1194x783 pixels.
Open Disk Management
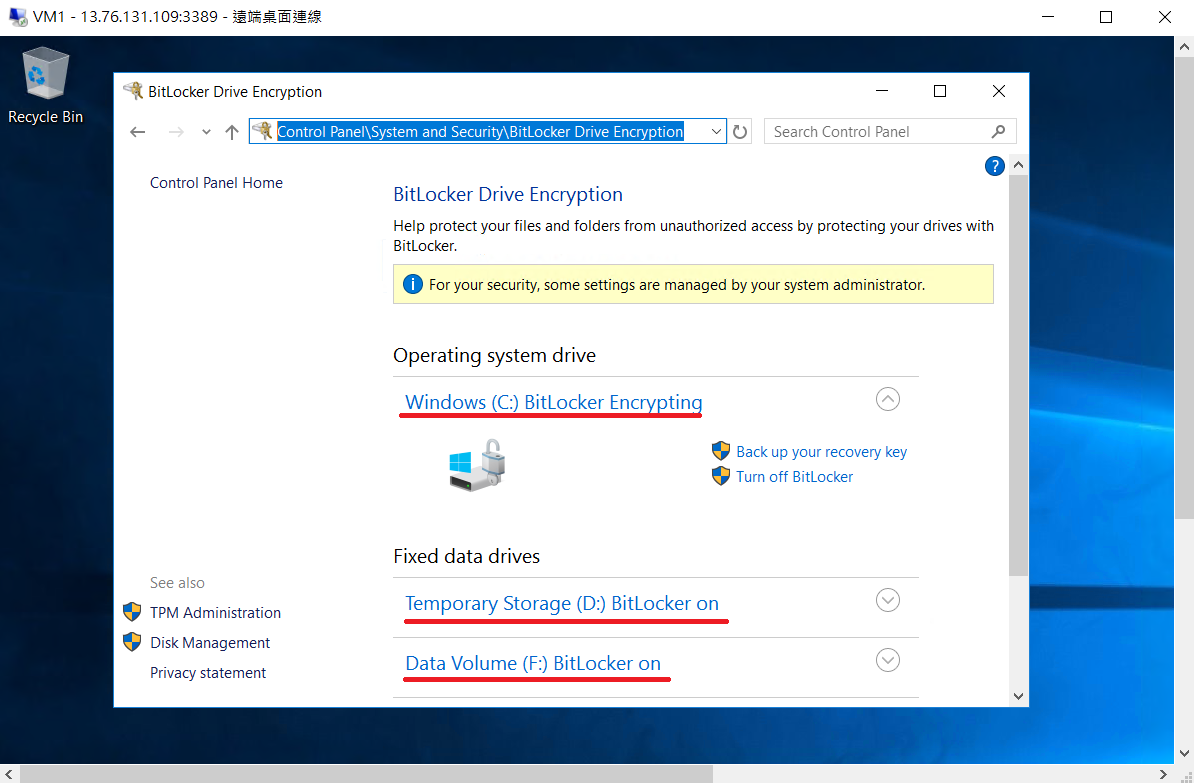(210, 643)
